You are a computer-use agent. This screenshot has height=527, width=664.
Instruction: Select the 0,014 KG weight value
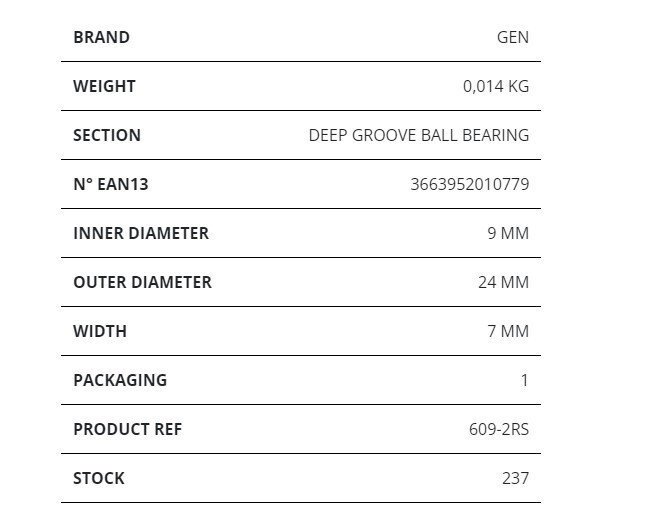(496, 86)
